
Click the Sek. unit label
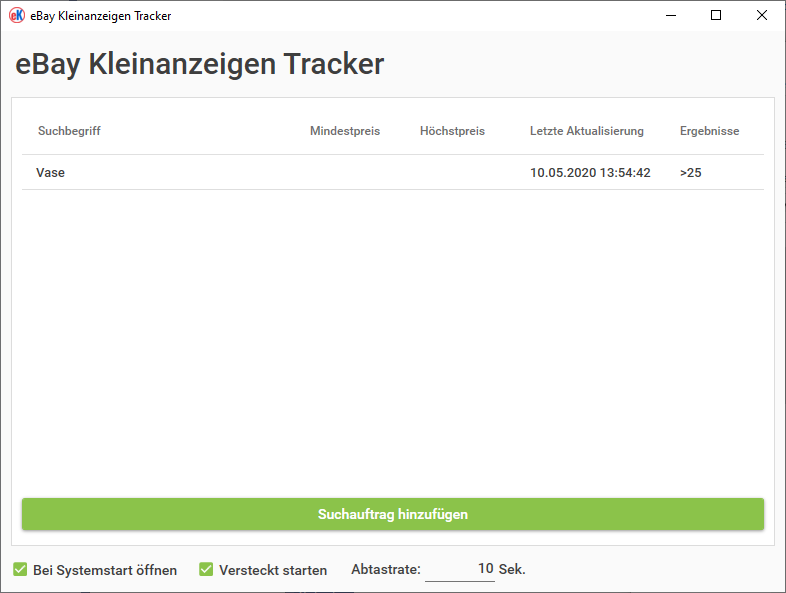[x=512, y=569]
